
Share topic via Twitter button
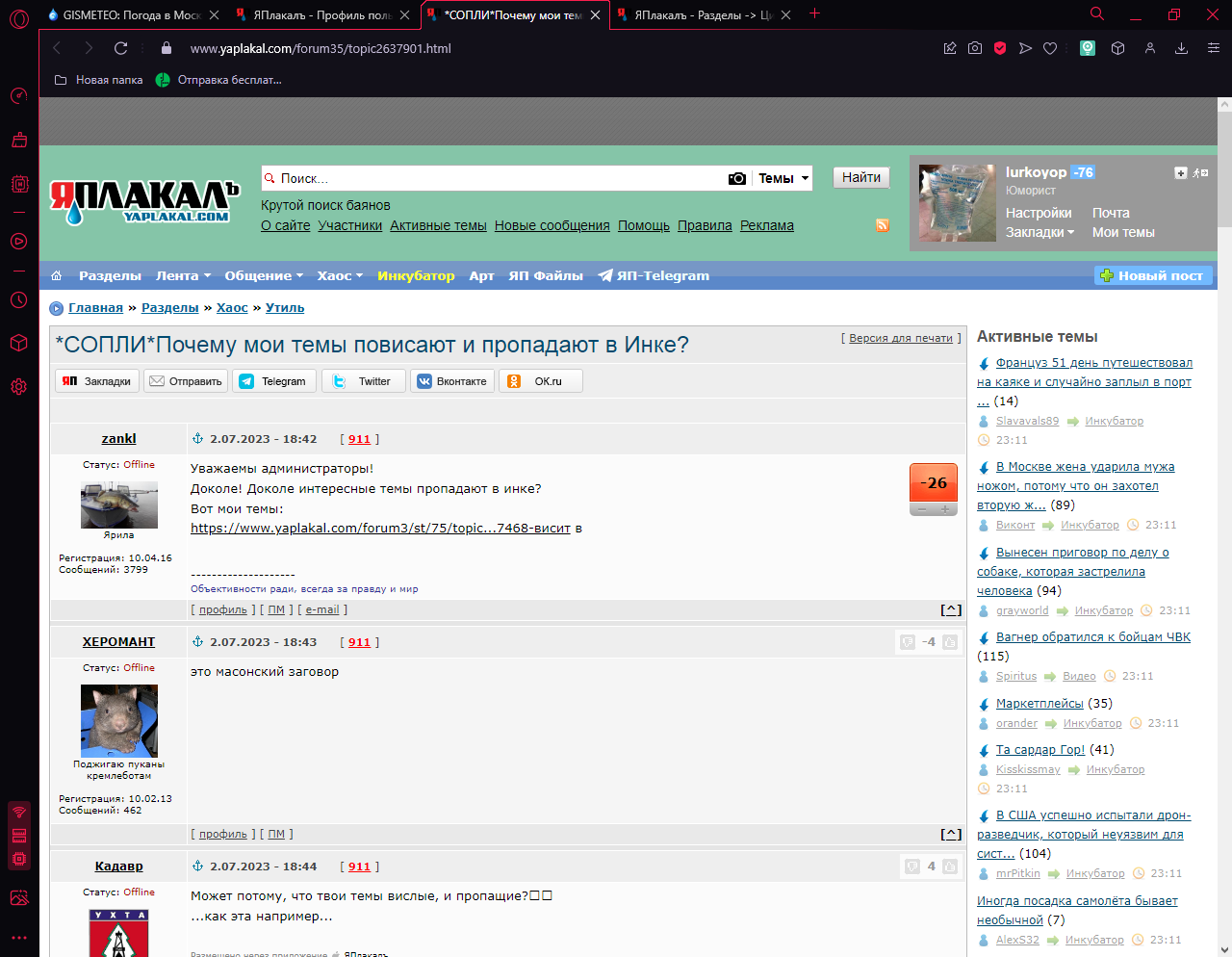[363, 381]
